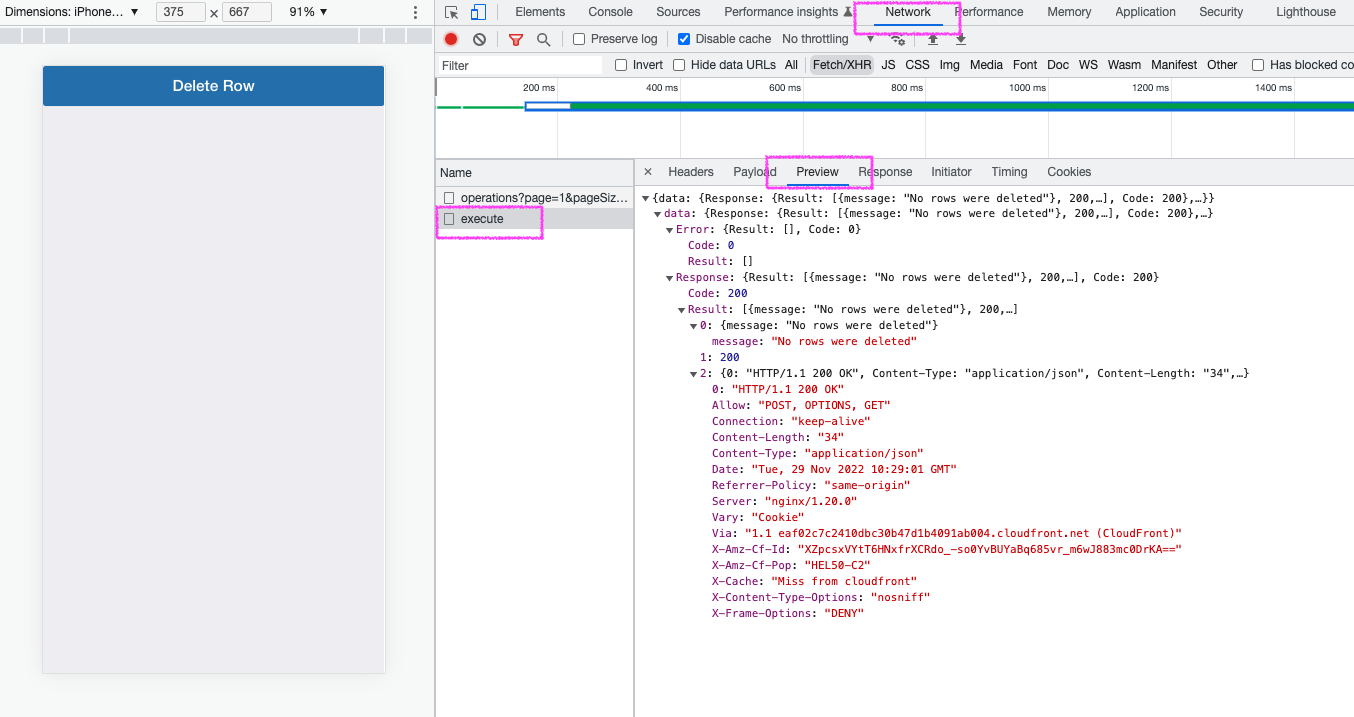Open the Application tab

pos(1145,12)
